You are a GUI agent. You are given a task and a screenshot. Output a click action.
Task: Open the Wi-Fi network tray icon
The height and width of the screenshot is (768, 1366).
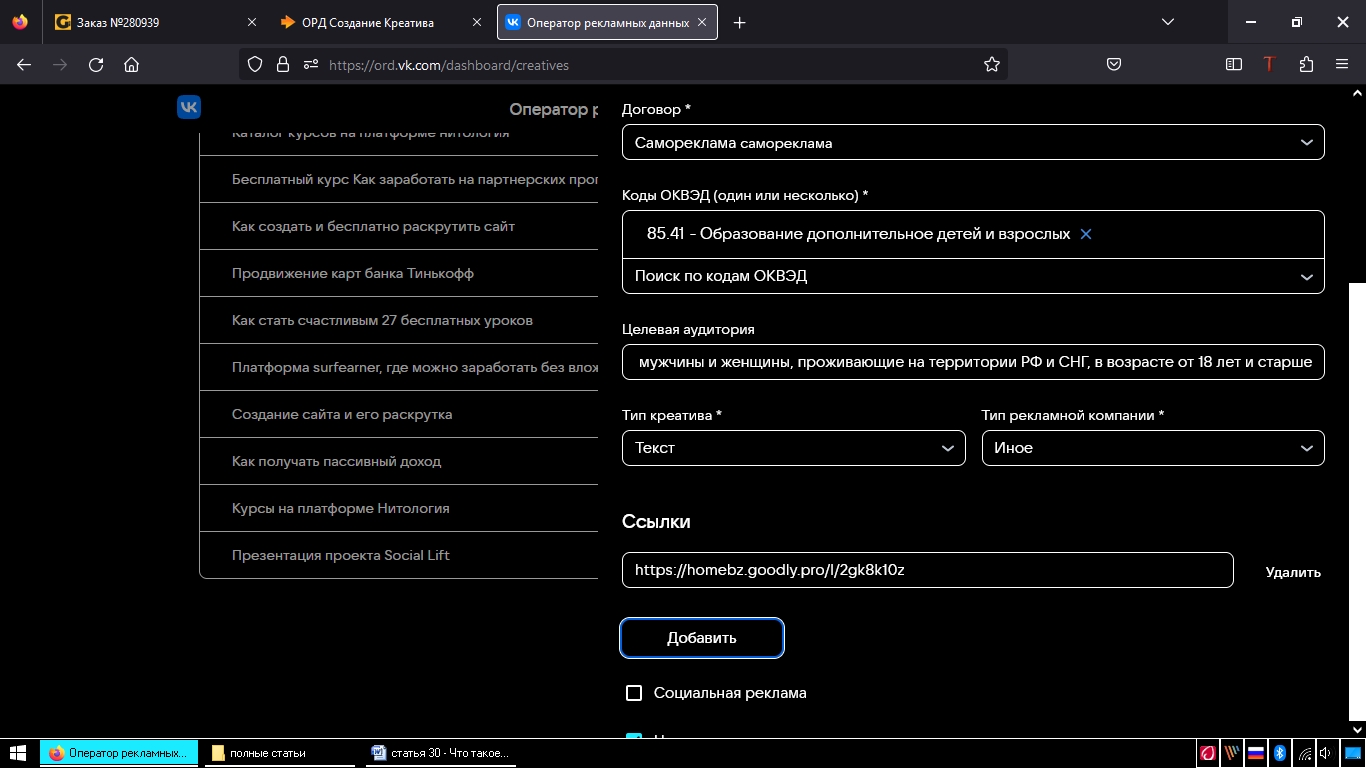(x=1304, y=753)
